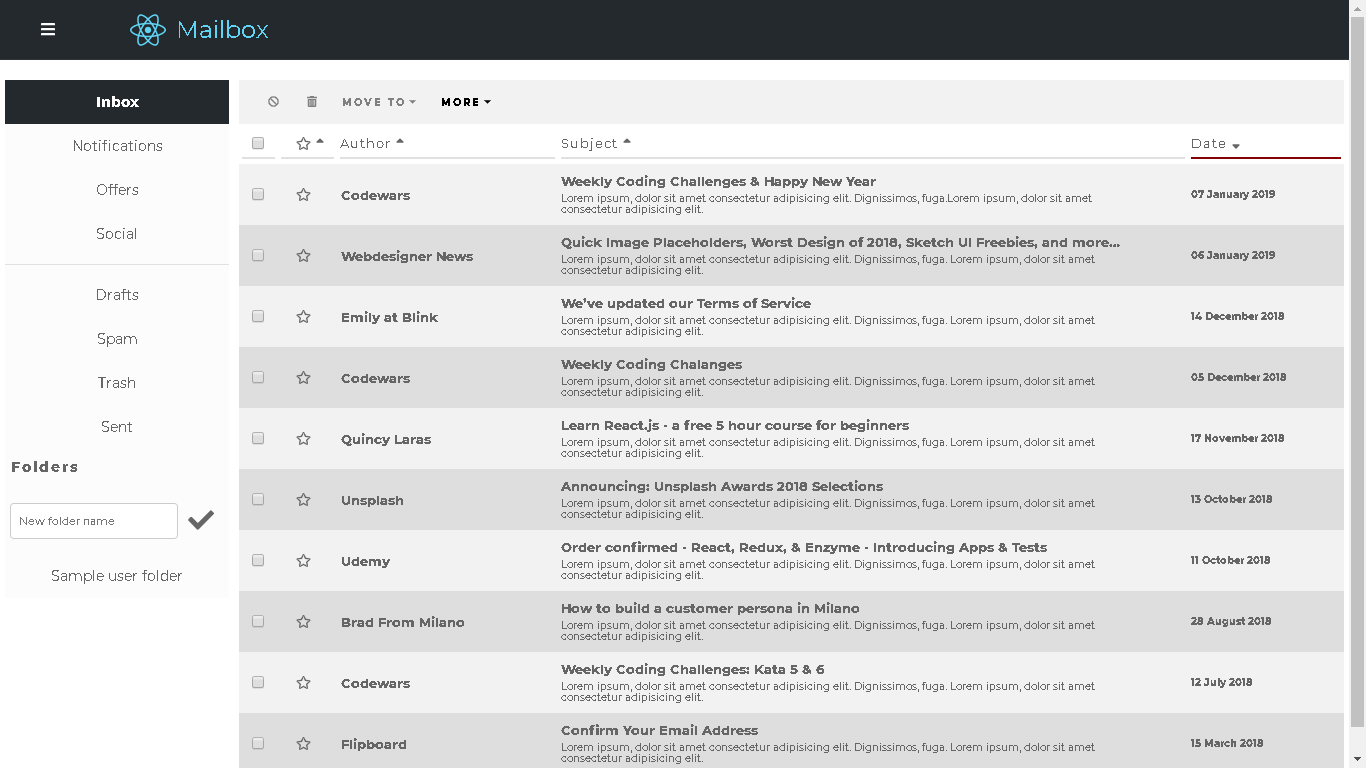Click the Mailbox title link

[x=223, y=30]
